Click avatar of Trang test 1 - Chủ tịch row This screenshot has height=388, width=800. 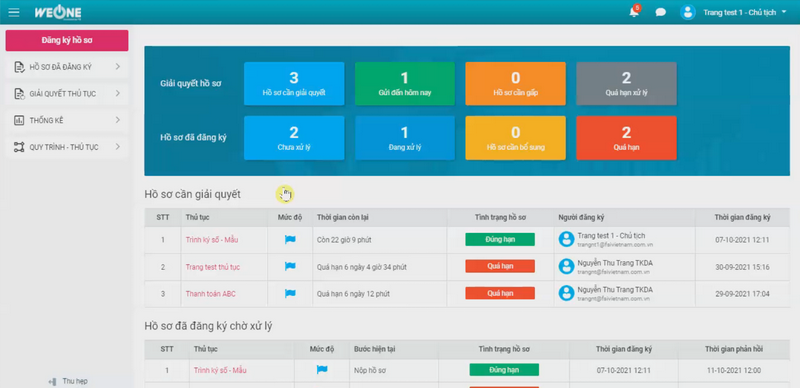point(566,239)
